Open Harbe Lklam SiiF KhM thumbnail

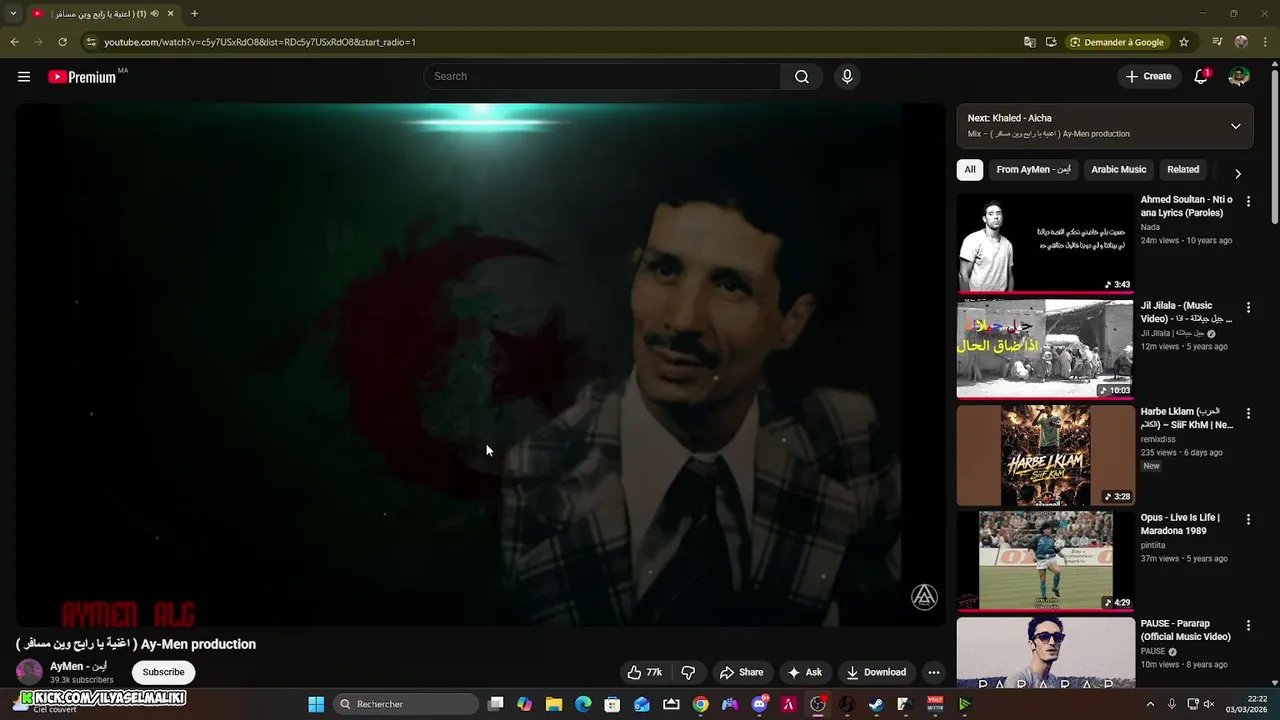1045,454
